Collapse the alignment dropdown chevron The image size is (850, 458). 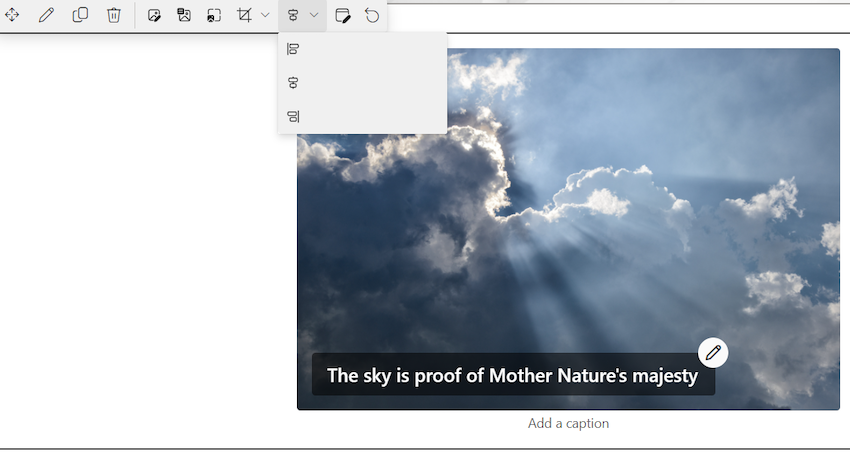coord(314,15)
